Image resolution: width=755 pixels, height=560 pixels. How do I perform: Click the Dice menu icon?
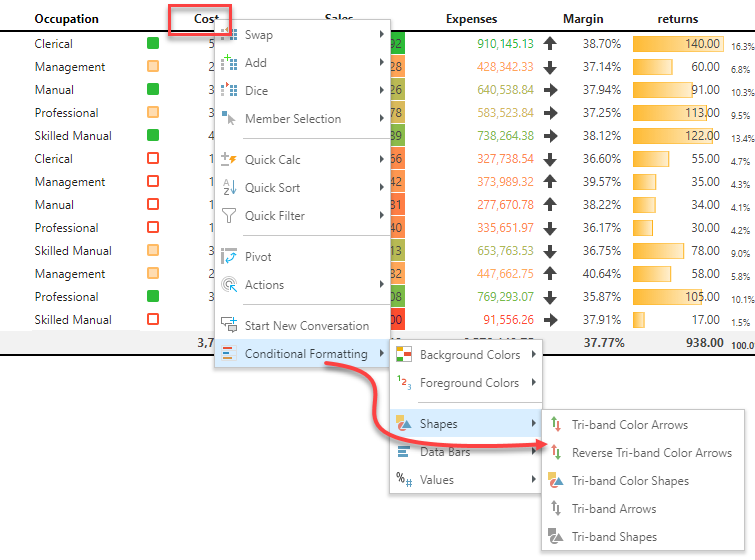coord(229,91)
